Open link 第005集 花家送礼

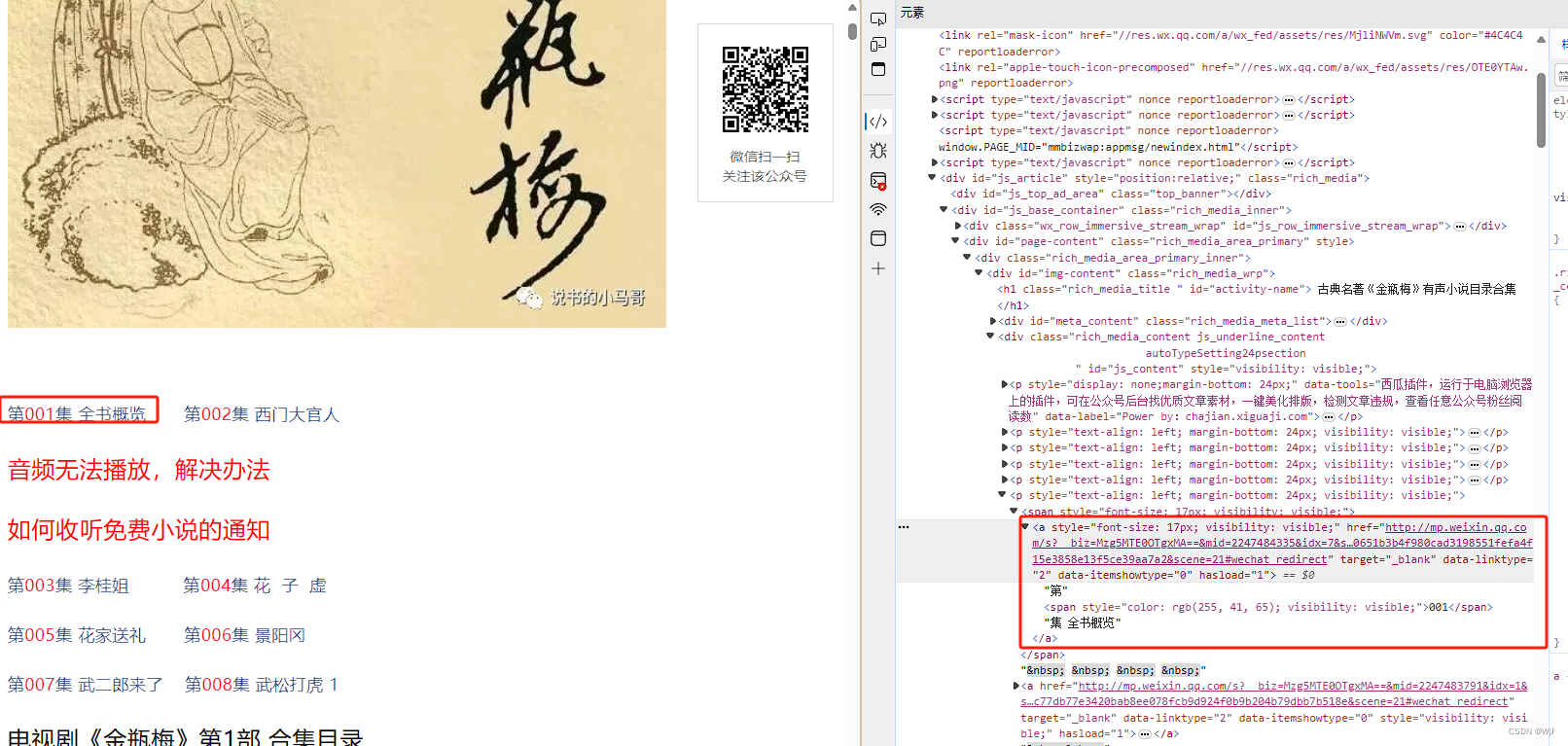pyautogui.click(x=77, y=635)
